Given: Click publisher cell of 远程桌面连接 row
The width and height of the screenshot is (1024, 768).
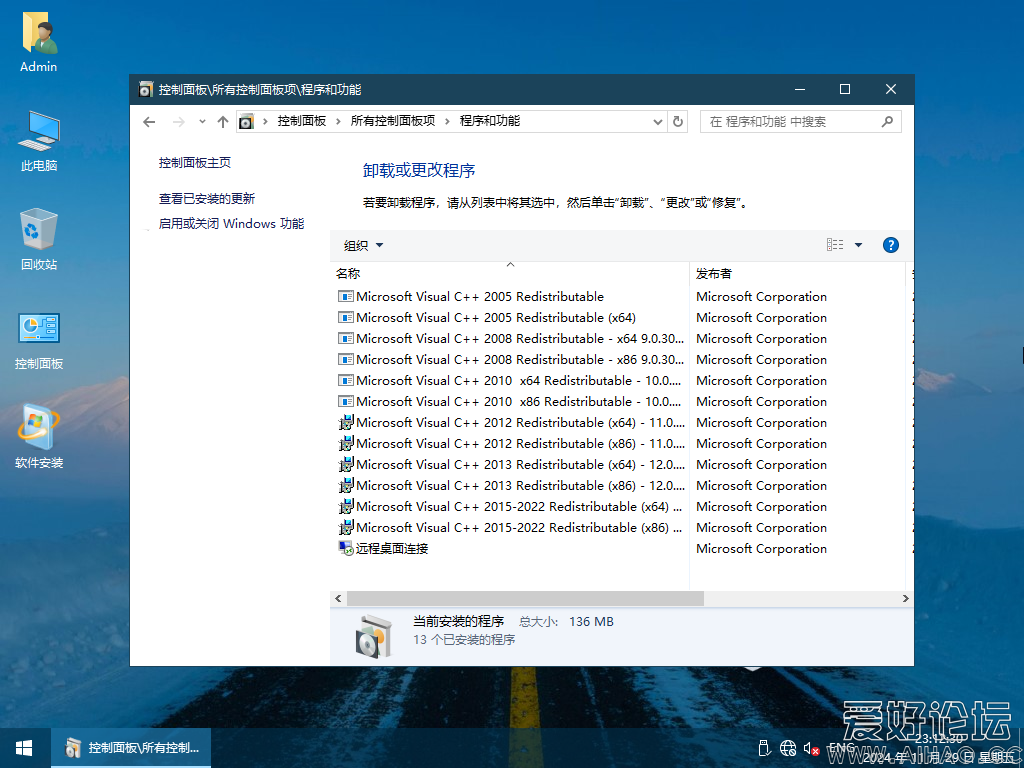Looking at the screenshot, I should coord(761,549).
